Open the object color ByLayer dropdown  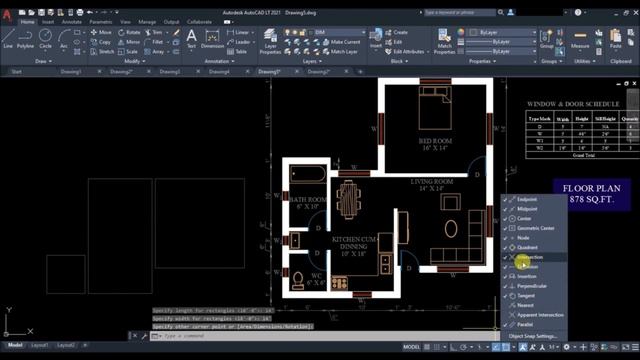pos(503,32)
